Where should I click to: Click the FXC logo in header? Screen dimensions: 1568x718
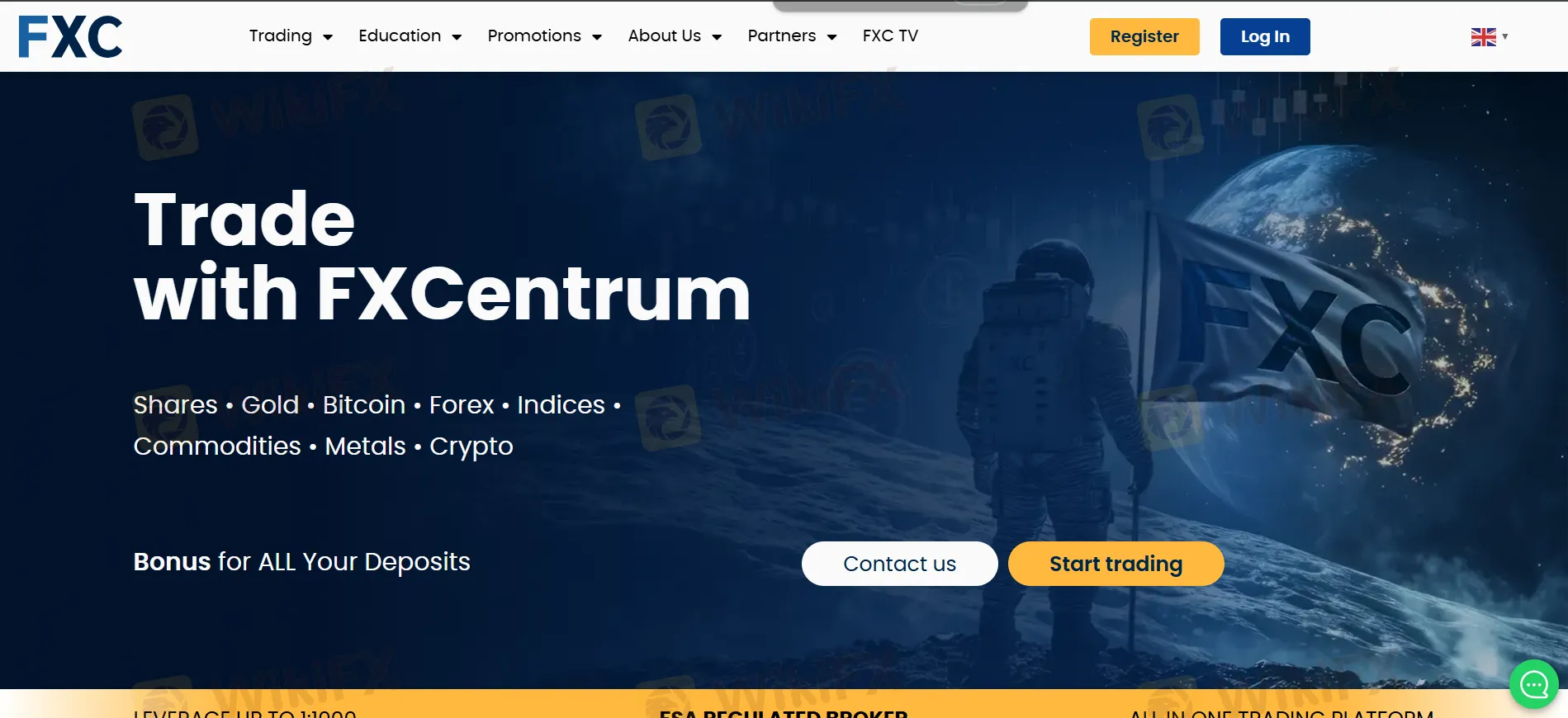(70, 37)
